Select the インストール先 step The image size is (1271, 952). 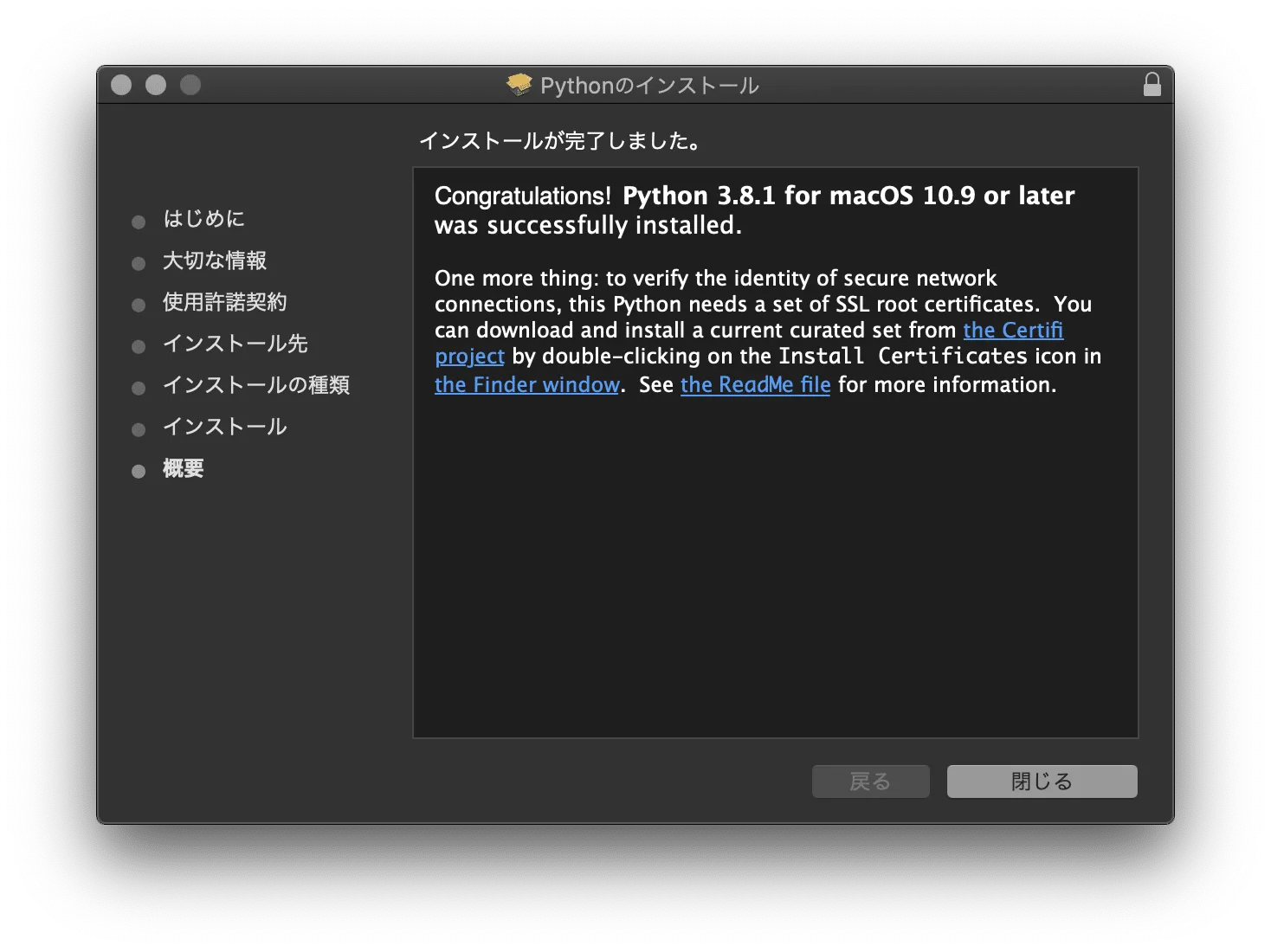(235, 344)
